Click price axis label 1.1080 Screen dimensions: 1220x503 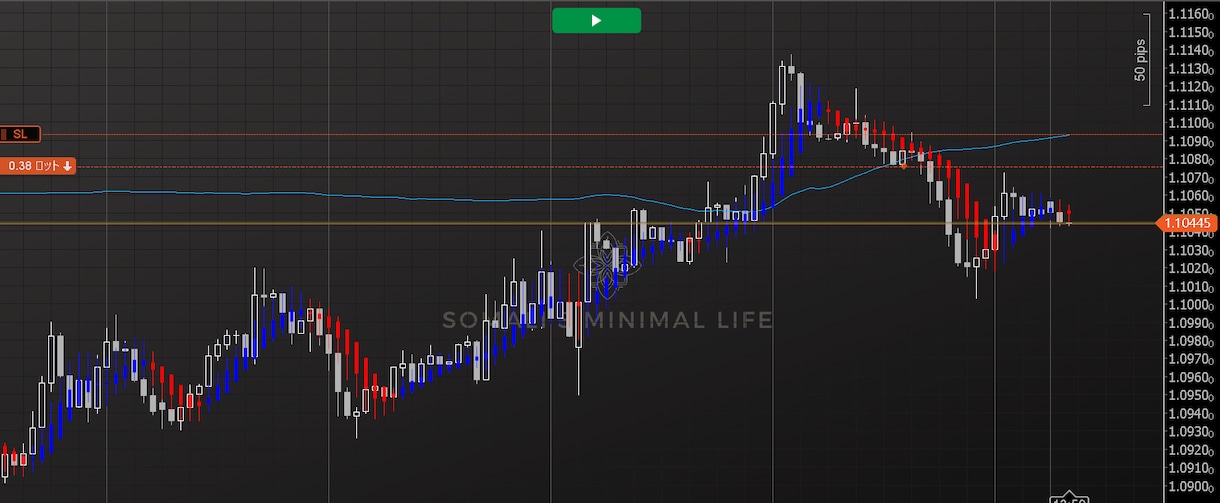click(x=1193, y=160)
